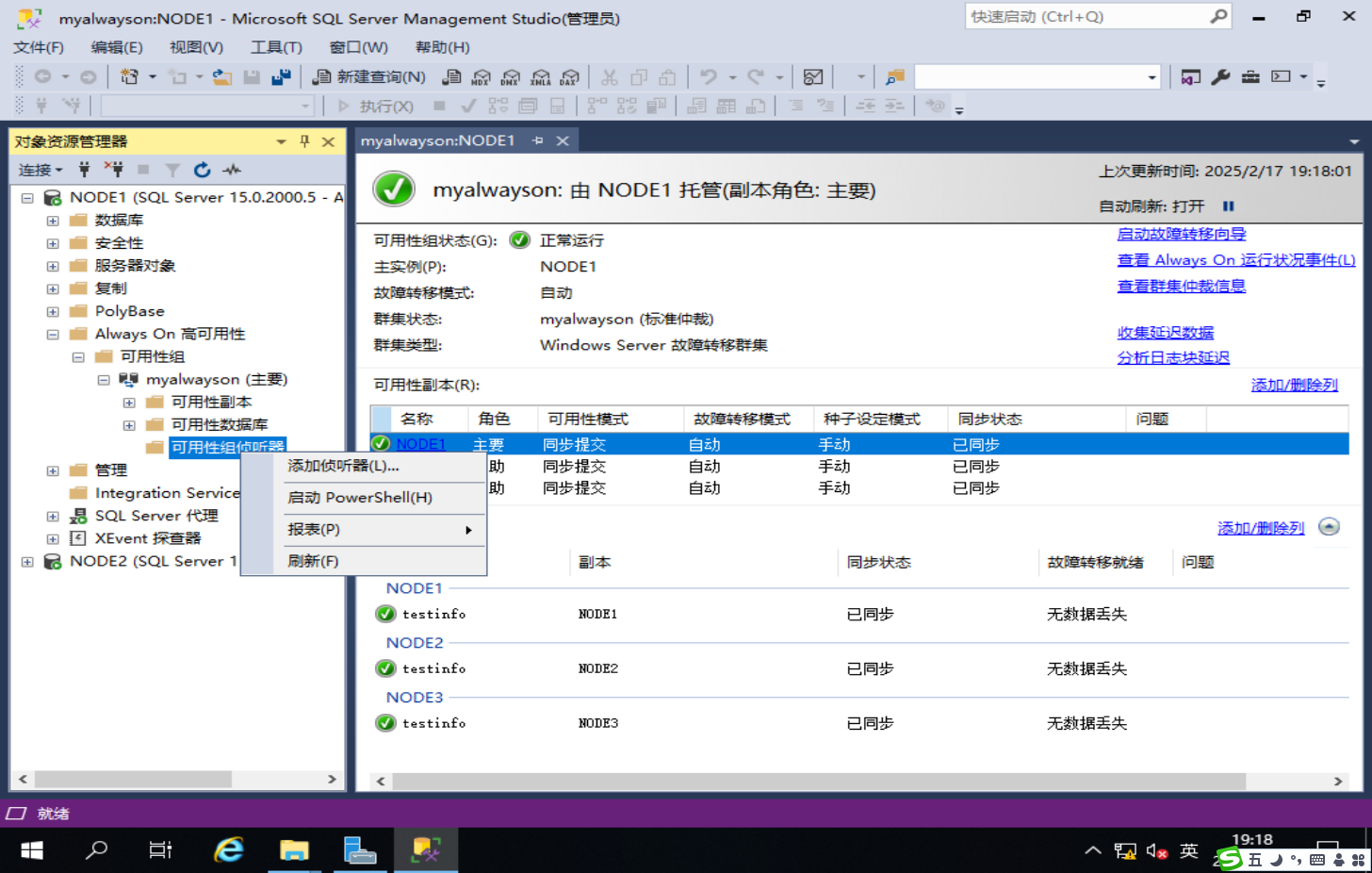This screenshot has height=873, width=1372.
Task: Open the Windows Start menu
Action: pos(31,850)
